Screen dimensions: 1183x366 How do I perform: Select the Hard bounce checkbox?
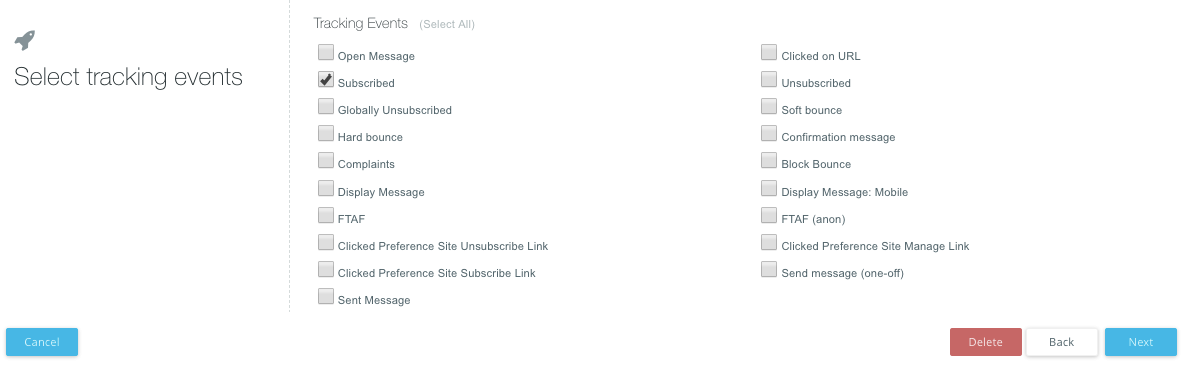[325, 134]
